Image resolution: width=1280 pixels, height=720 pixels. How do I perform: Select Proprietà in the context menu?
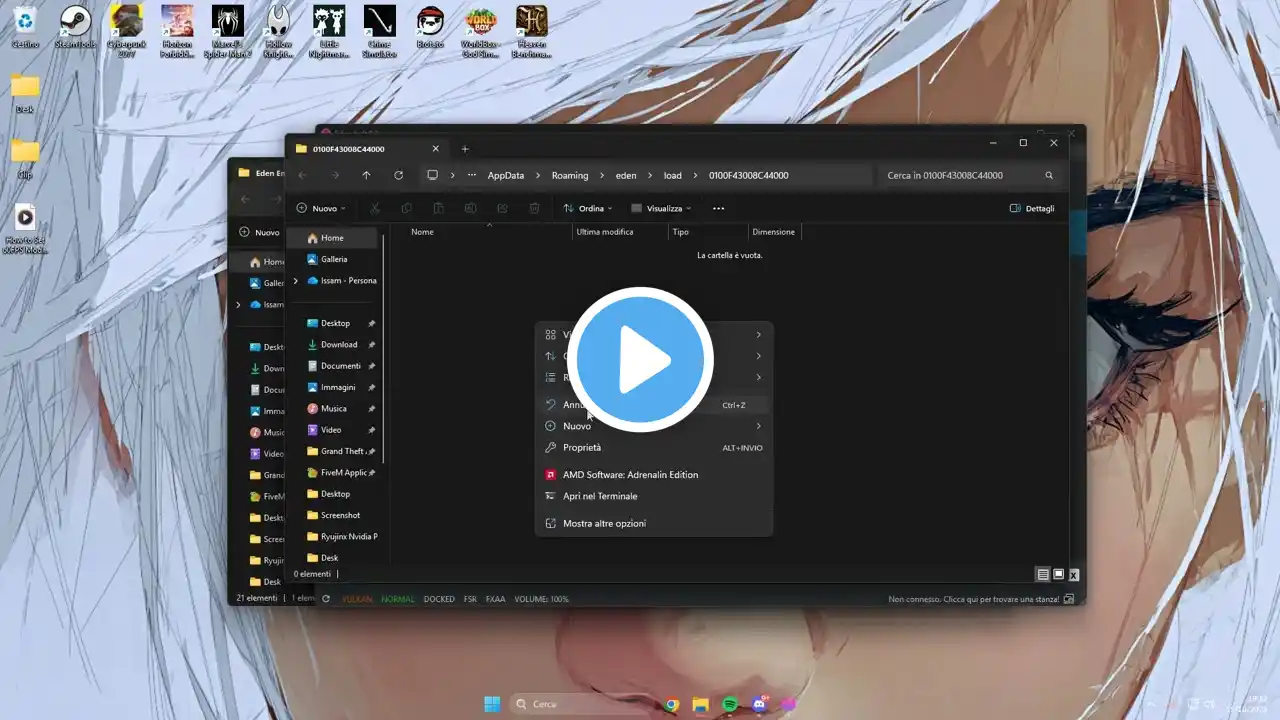pos(582,448)
